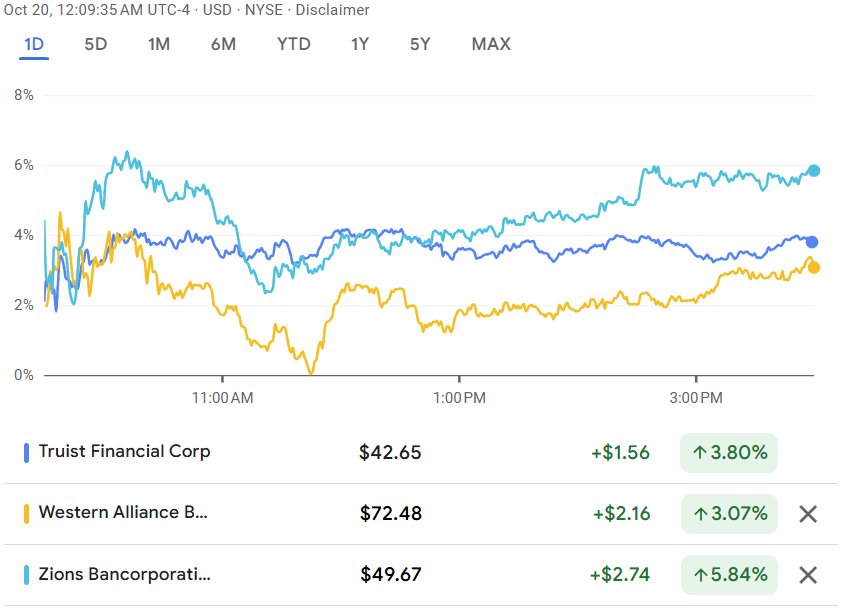The image size is (842, 608).
Task: Select the YTD range tab
Action: [x=294, y=44]
